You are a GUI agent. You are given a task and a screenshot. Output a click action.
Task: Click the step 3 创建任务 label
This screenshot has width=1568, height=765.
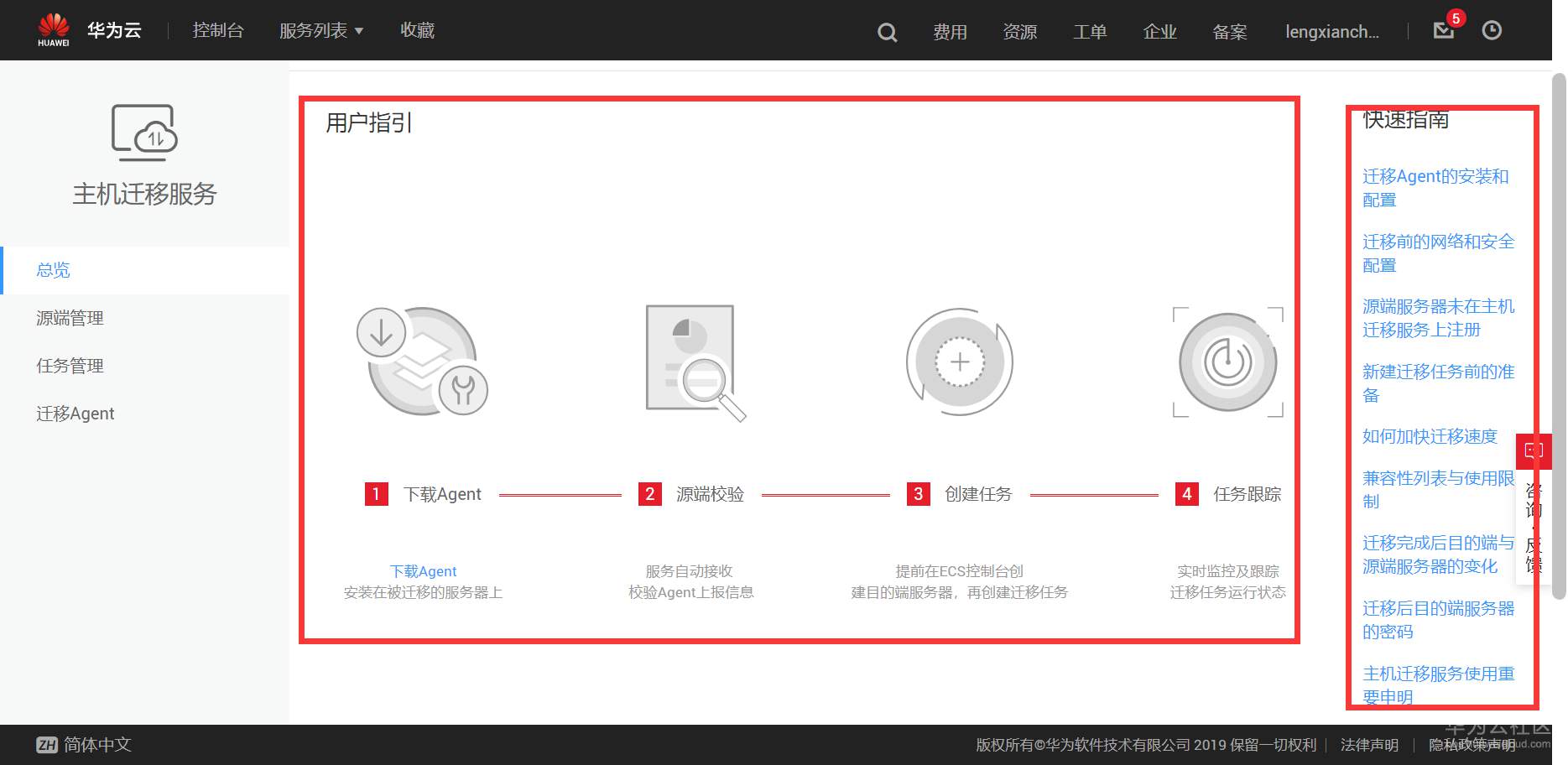tap(978, 494)
